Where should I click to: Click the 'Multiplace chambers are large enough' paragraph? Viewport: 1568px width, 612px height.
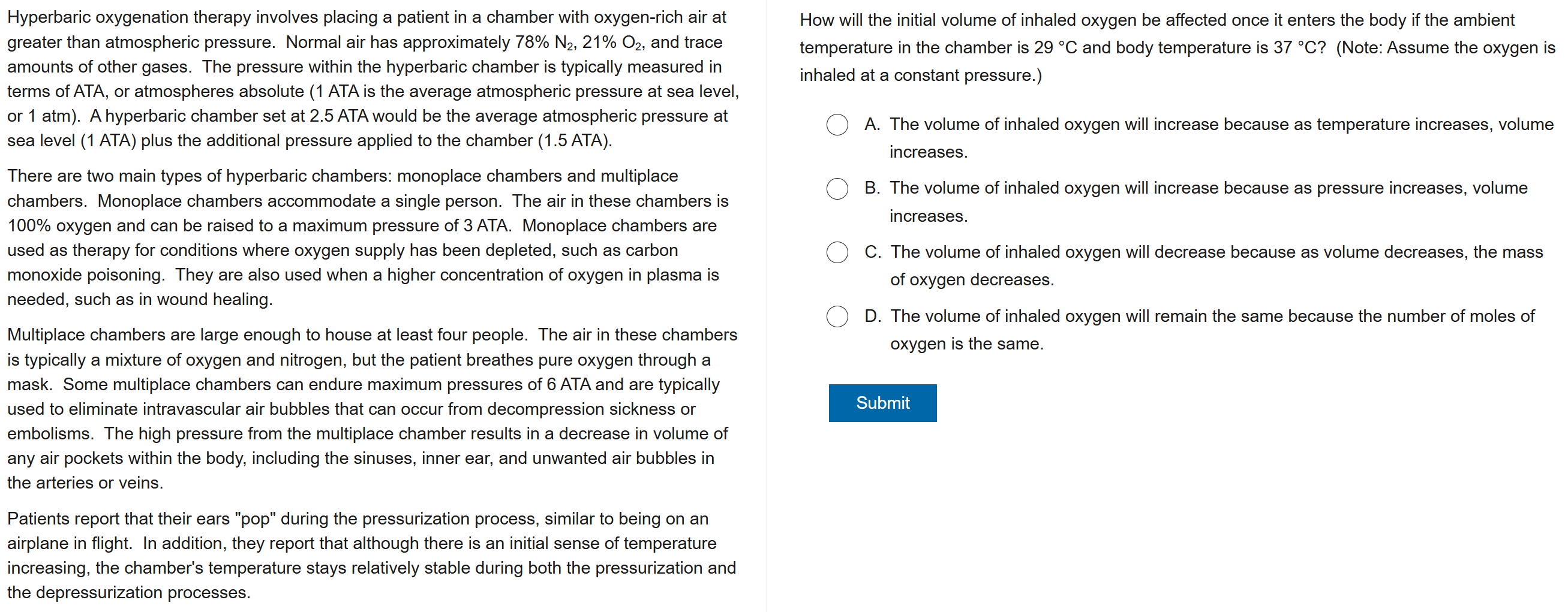pyautogui.click(x=373, y=408)
